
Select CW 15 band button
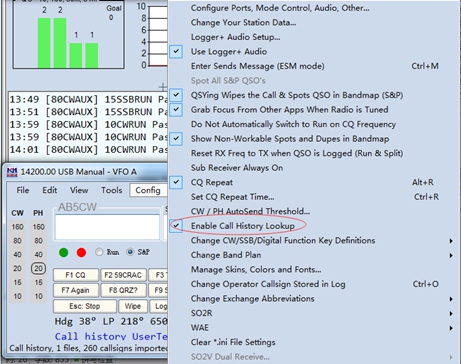(17, 282)
